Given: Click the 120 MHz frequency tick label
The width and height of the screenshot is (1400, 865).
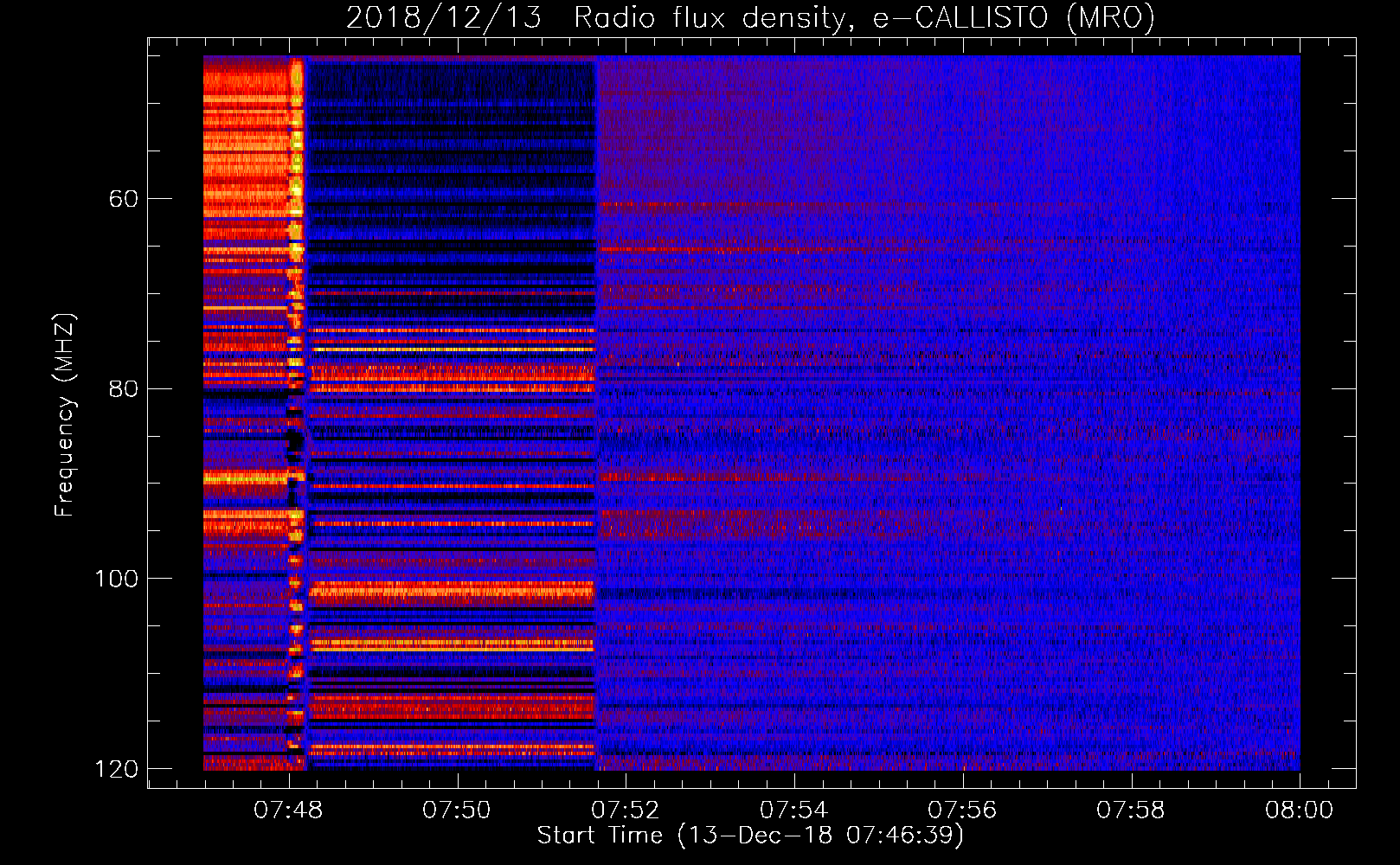Looking at the screenshot, I should click(116, 769).
